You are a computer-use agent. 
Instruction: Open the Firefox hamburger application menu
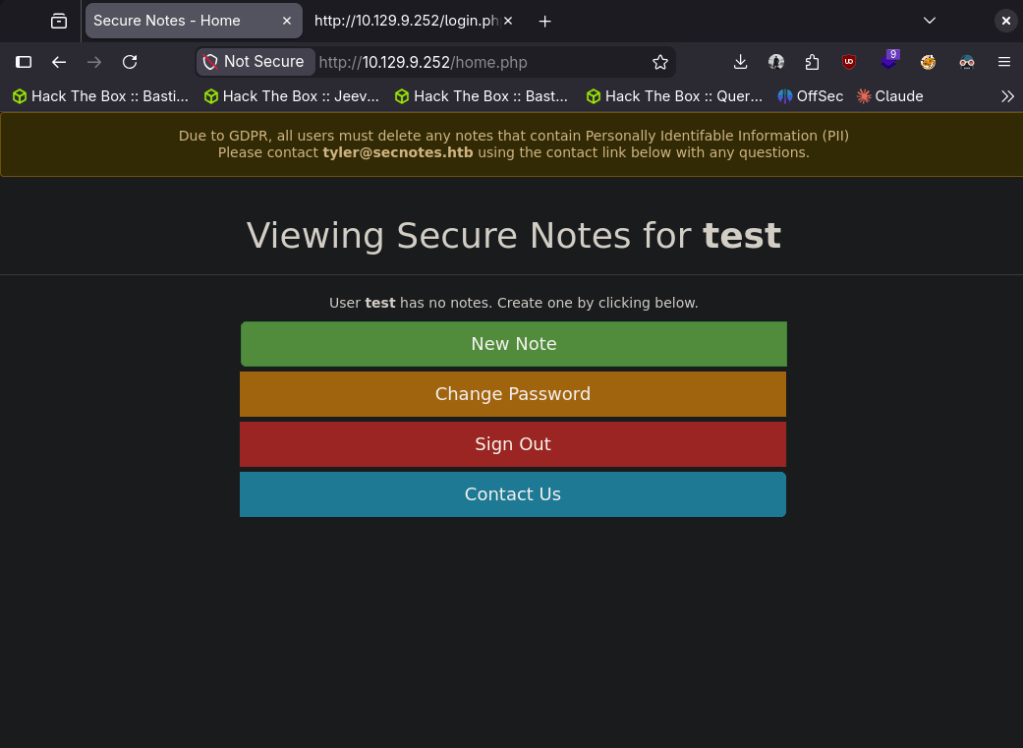(1004, 62)
